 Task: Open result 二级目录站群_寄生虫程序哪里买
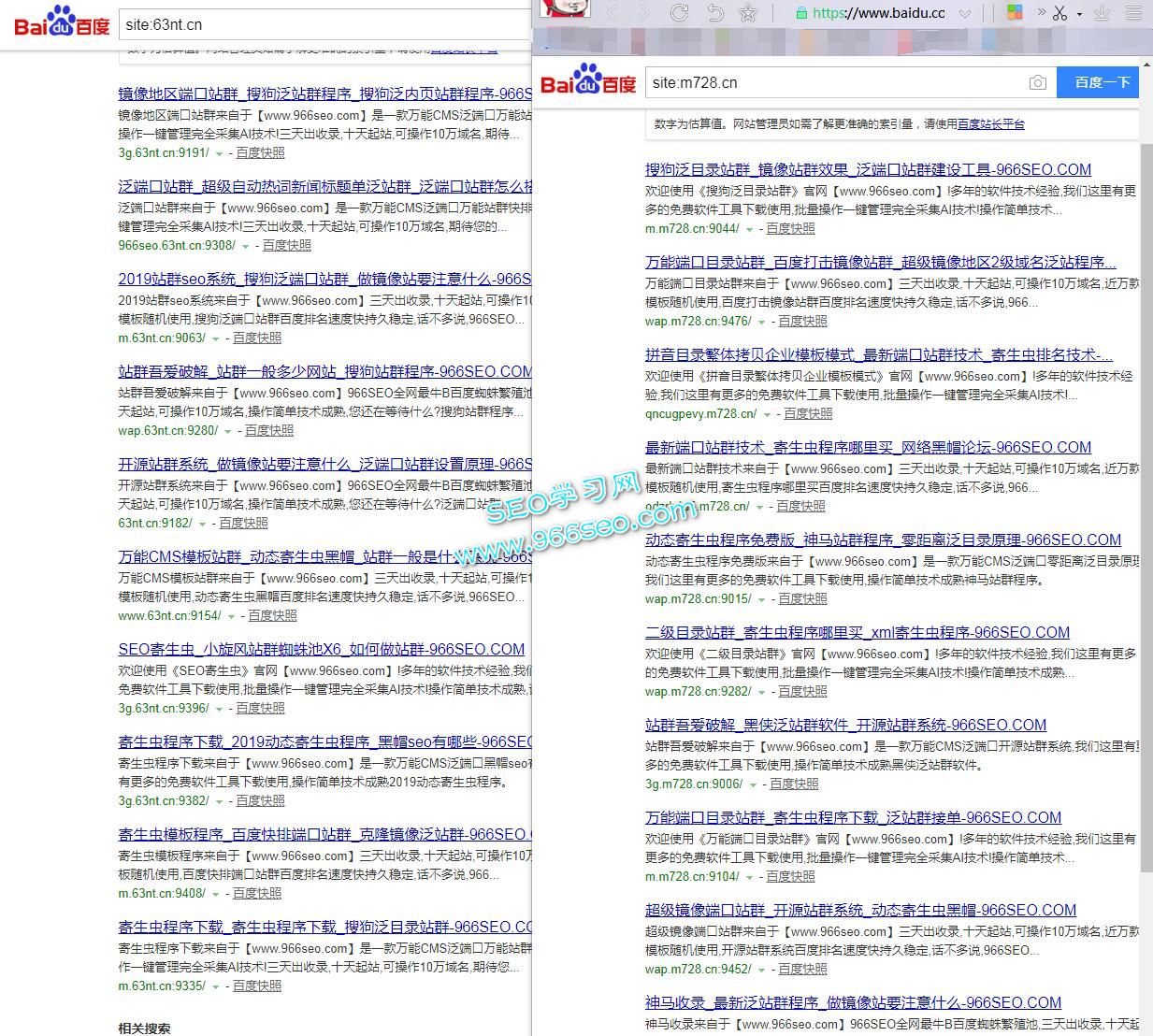(858, 632)
